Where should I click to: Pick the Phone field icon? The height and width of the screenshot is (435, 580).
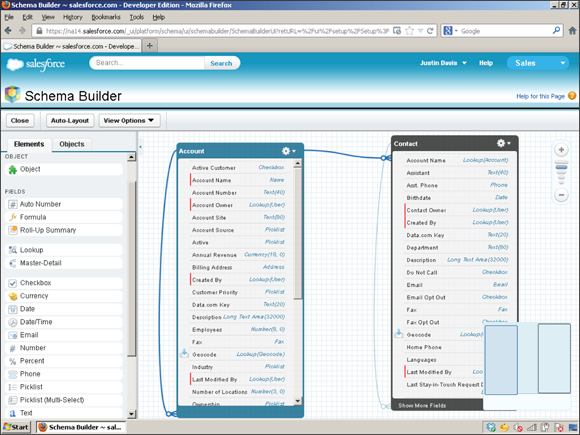click(13, 374)
